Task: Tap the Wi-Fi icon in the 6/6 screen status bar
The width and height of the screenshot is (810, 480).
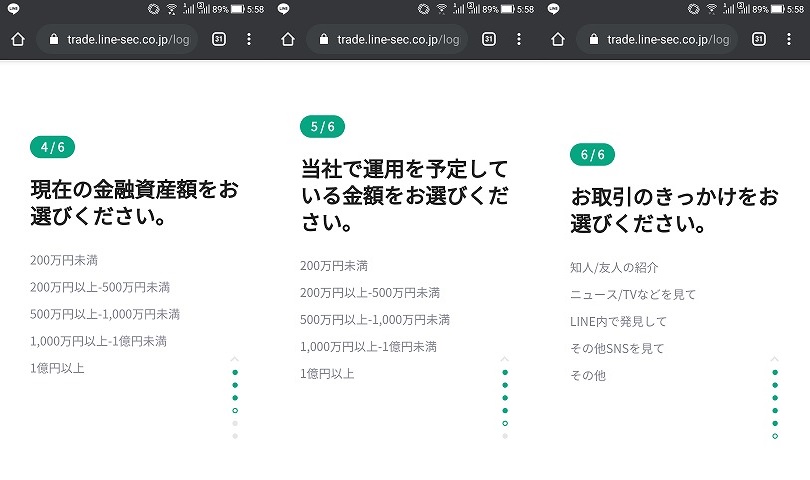Action: [712, 9]
